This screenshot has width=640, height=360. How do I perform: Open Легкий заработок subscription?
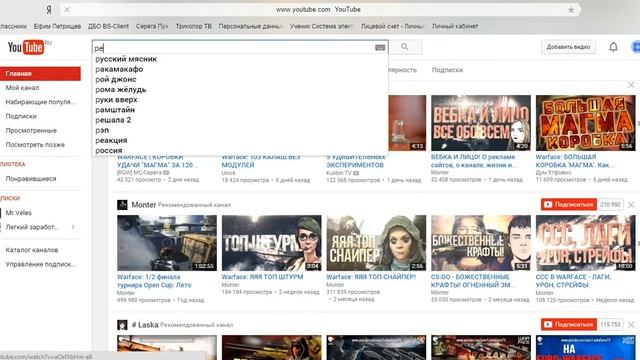click(x=32, y=227)
